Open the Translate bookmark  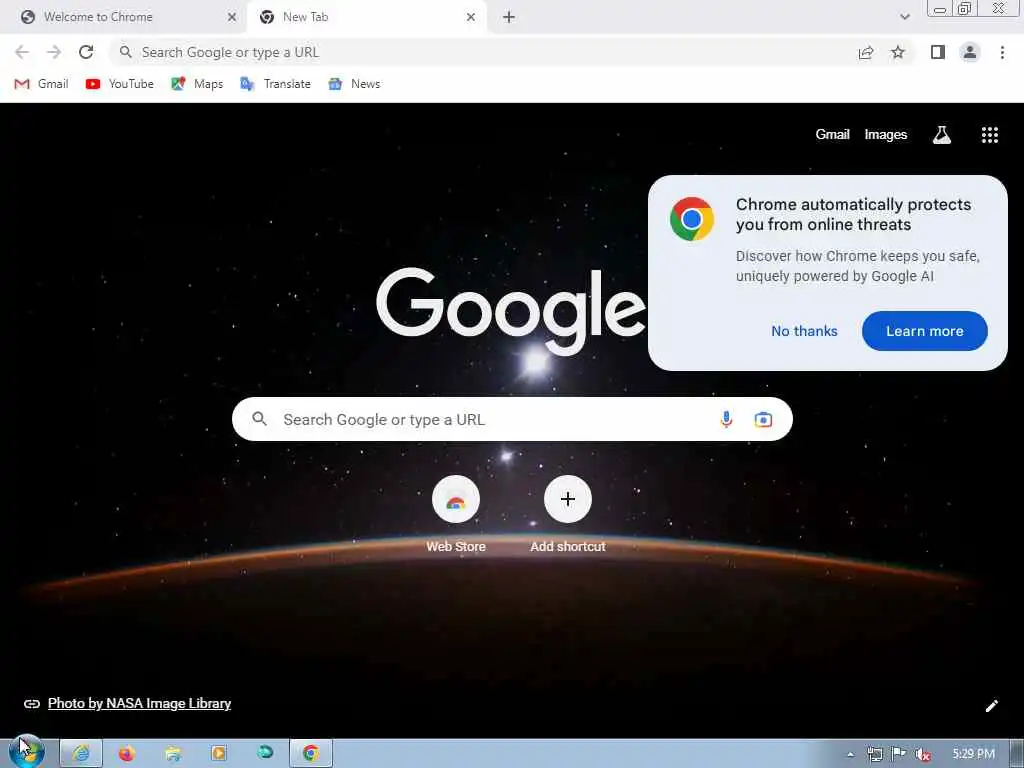click(x=275, y=84)
